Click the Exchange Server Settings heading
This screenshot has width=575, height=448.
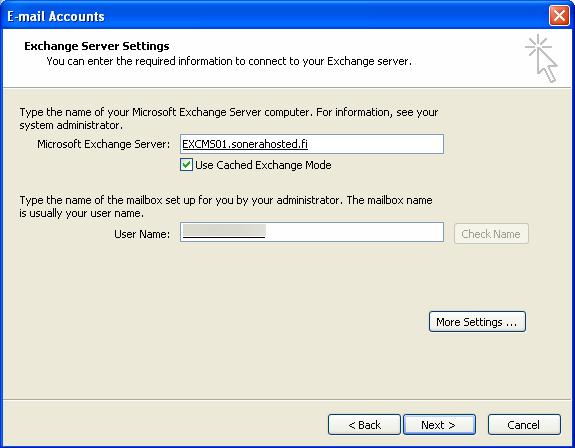[97, 46]
